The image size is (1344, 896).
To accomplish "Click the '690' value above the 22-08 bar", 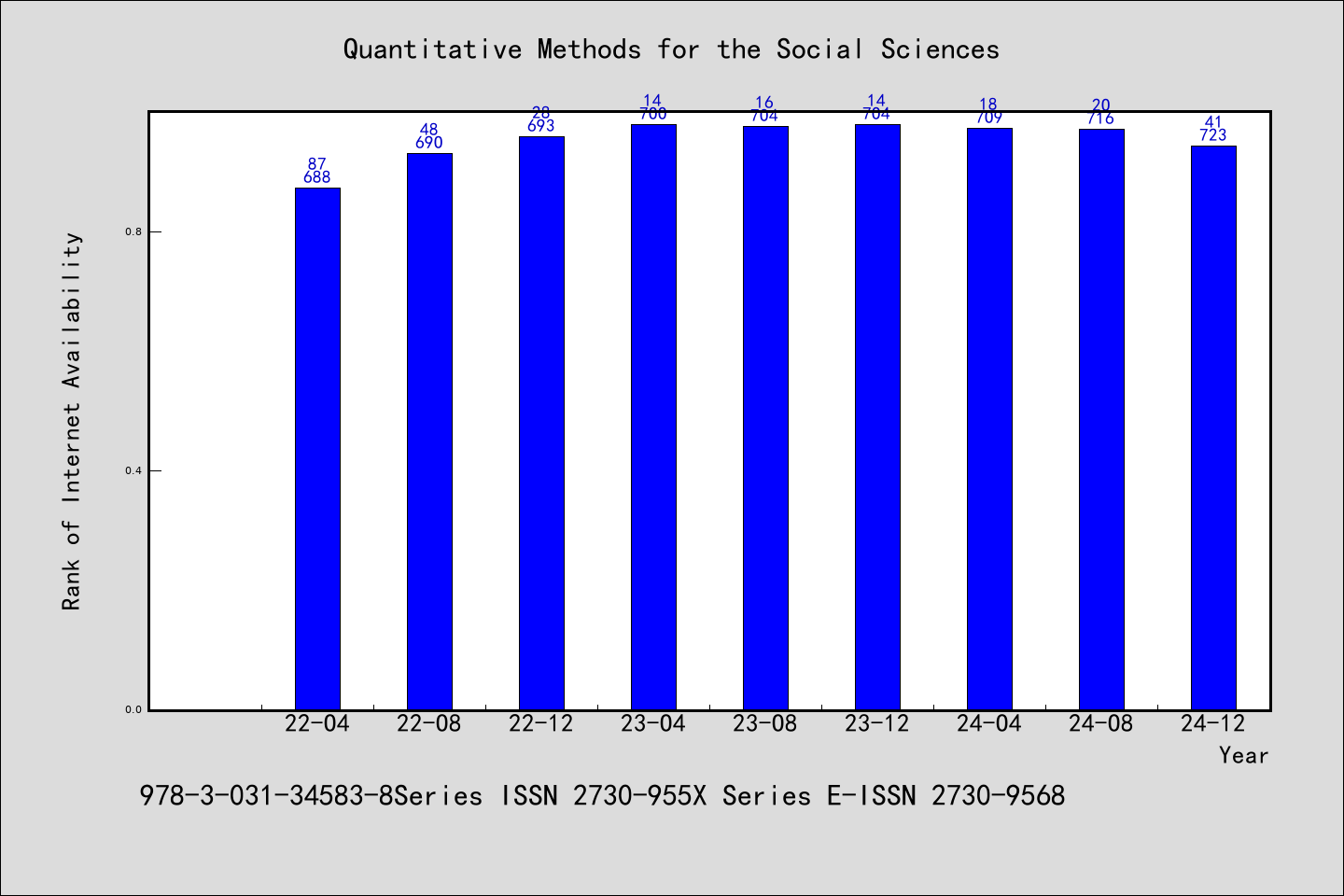I will click(429, 143).
